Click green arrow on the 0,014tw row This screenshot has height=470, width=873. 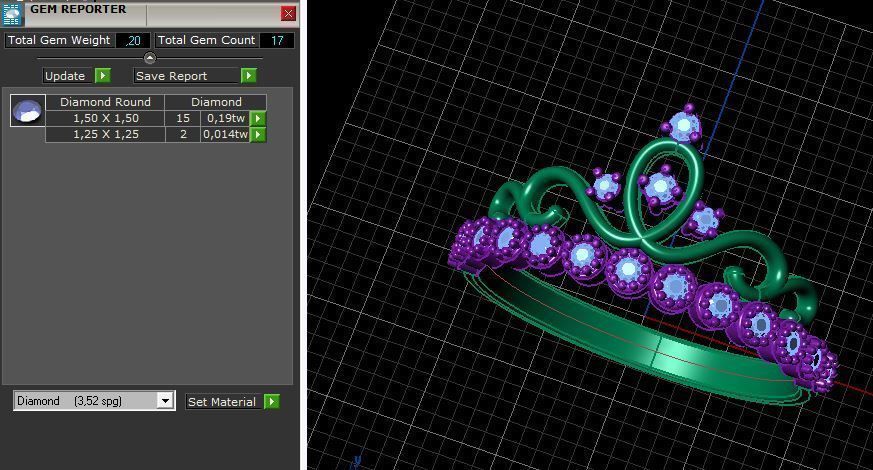[x=258, y=134]
